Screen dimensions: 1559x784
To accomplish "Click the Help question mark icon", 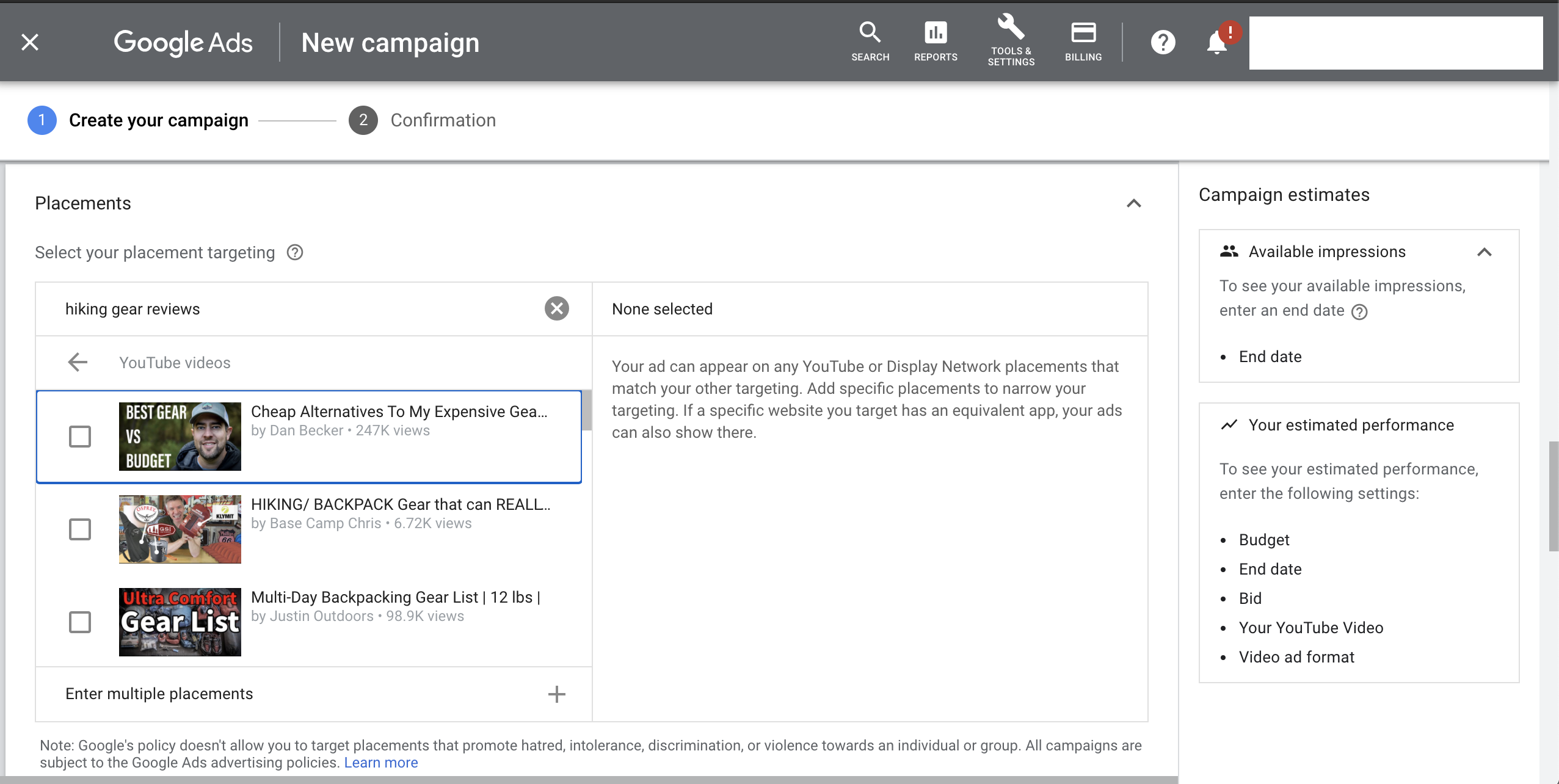I will (1163, 42).
